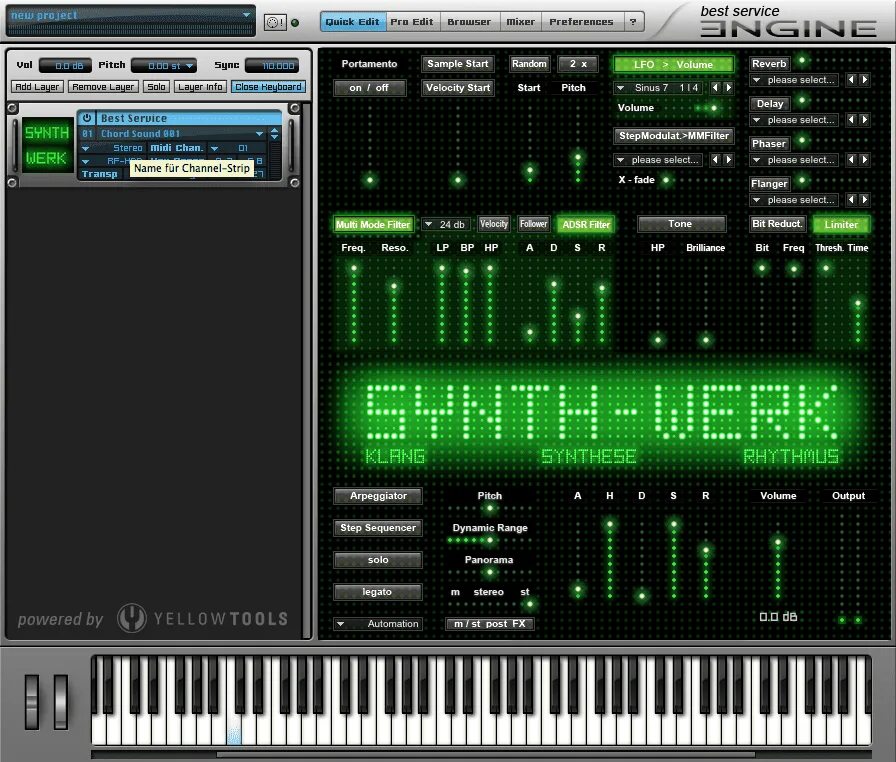Toggle the Multi Mode Filter button
The width and height of the screenshot is (896, 762).
(x=373, y=224)
